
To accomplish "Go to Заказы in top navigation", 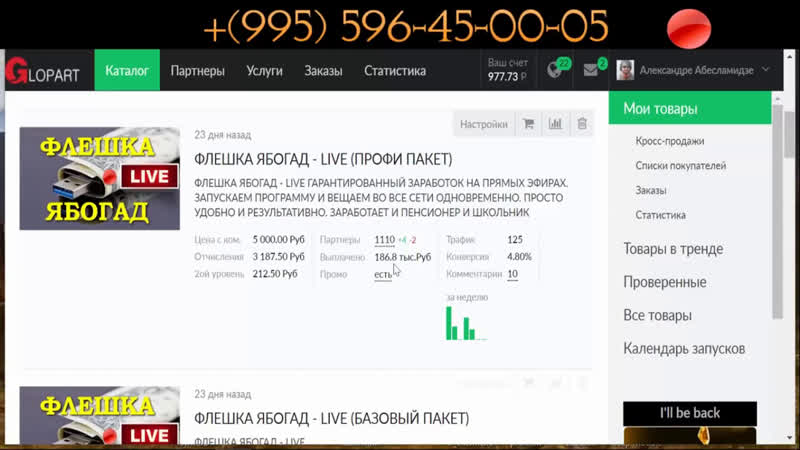I will pyautogui.click(x=323, y=71).
